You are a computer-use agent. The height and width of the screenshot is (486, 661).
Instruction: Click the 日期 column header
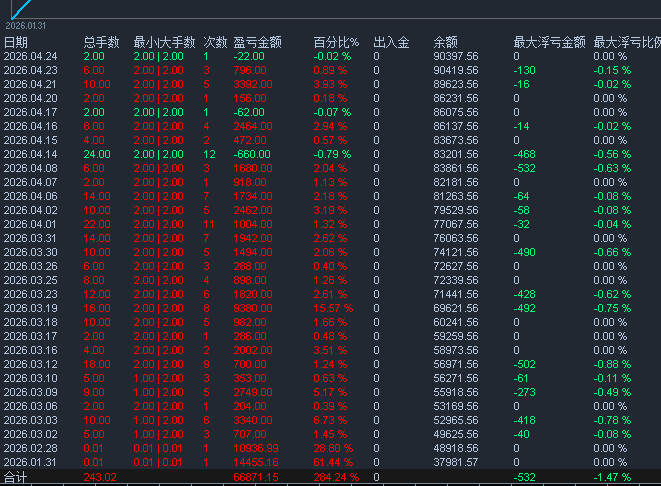click(x=16, y=43)
